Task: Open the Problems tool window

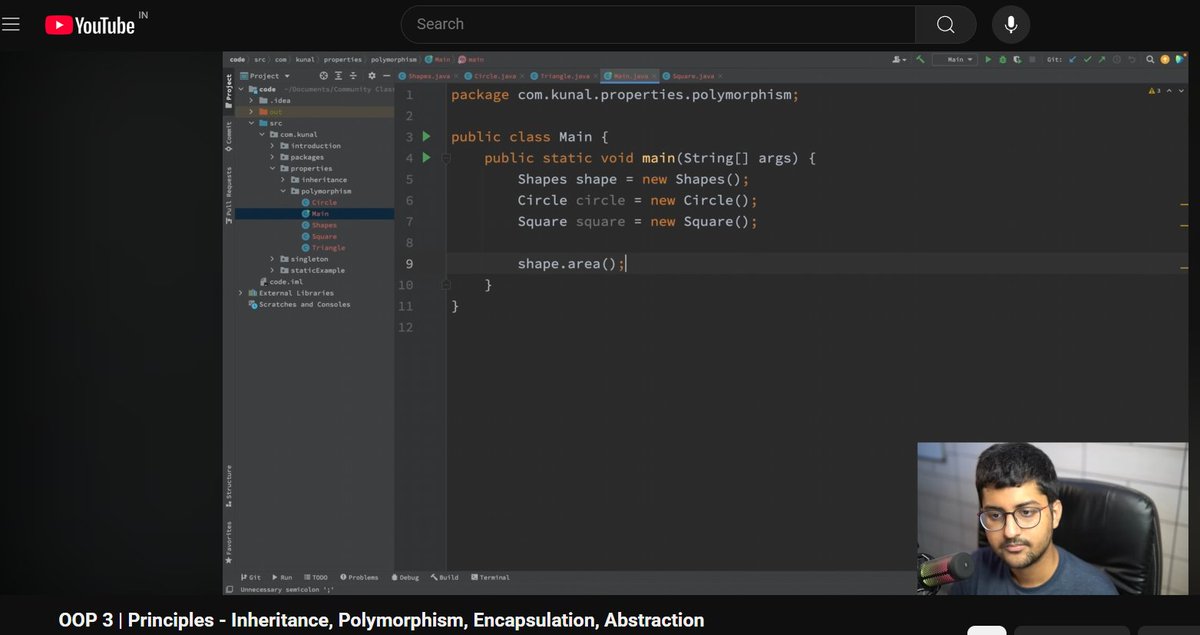Action: click(x=362, y=577)
